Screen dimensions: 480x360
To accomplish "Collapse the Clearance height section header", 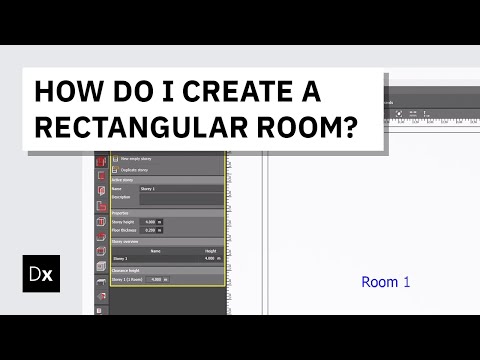I will pyautogui.click(x=167, y=271).
